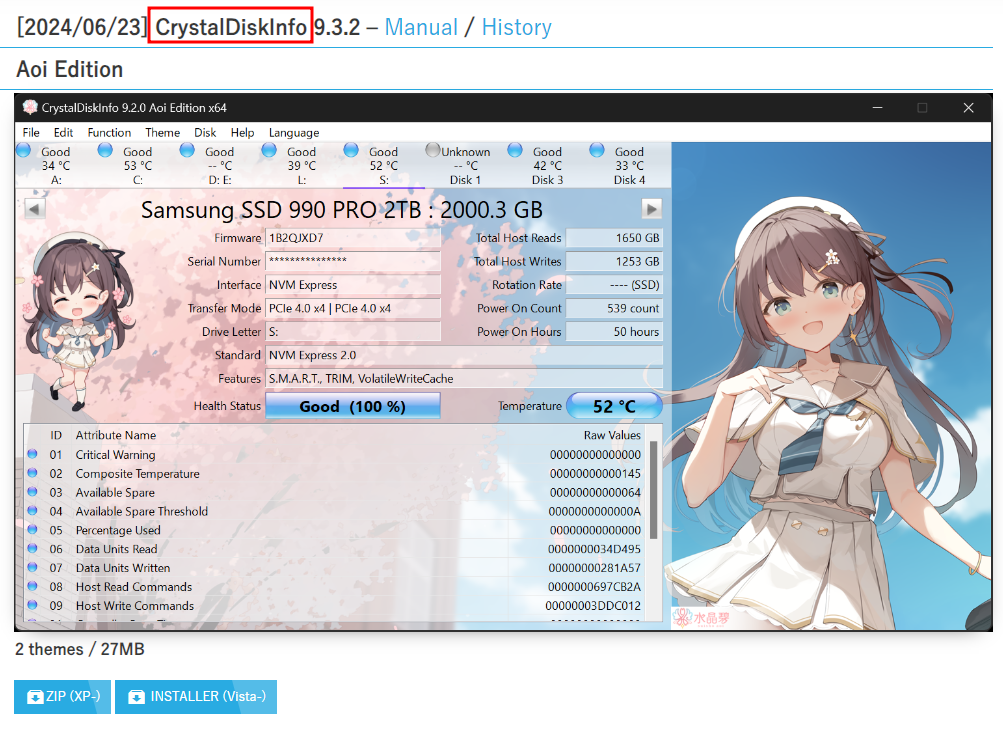This screenshot has width=1003, height=736.
Task: Click the 52 °C temperature button
Action: (x=614, y=406)
